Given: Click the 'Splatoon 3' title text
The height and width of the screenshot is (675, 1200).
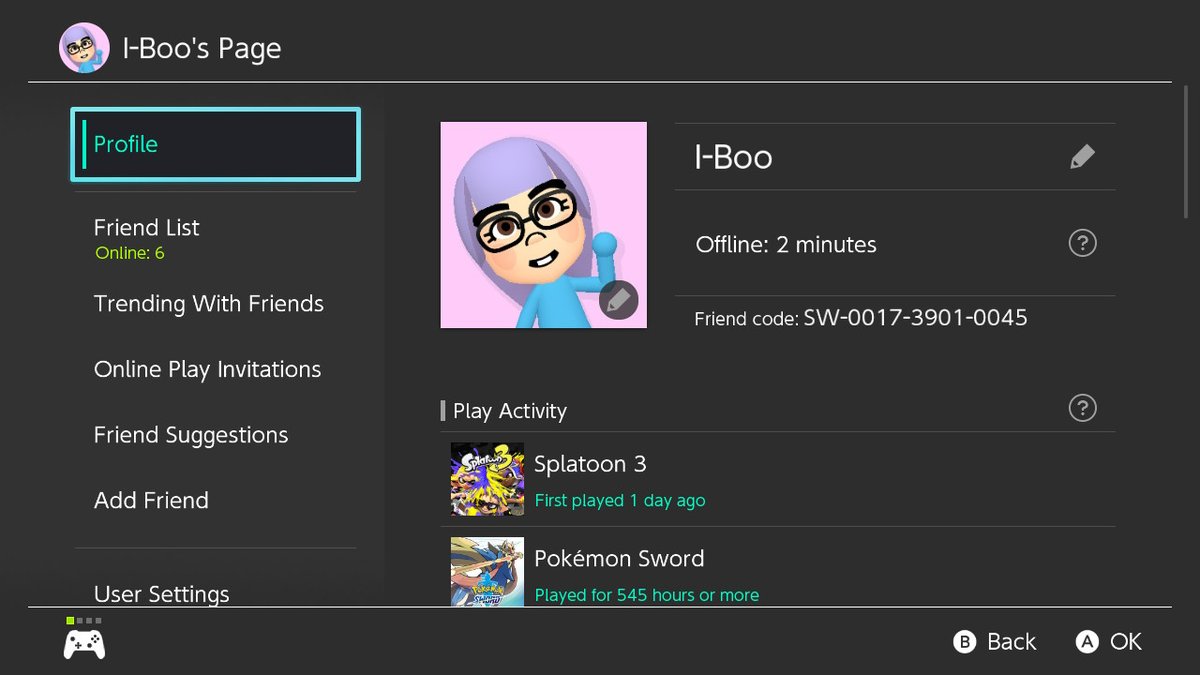Looking at the screenshot, I should click(590, 464).
